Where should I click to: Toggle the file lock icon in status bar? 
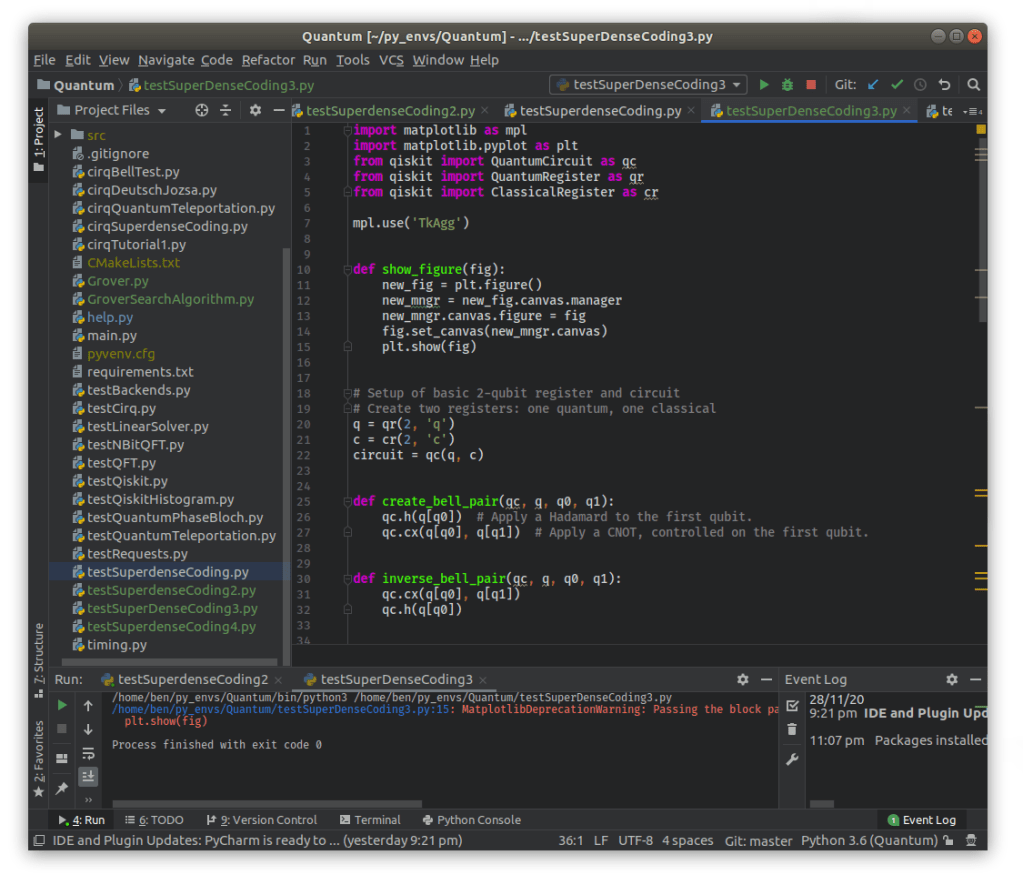[947, 841]
